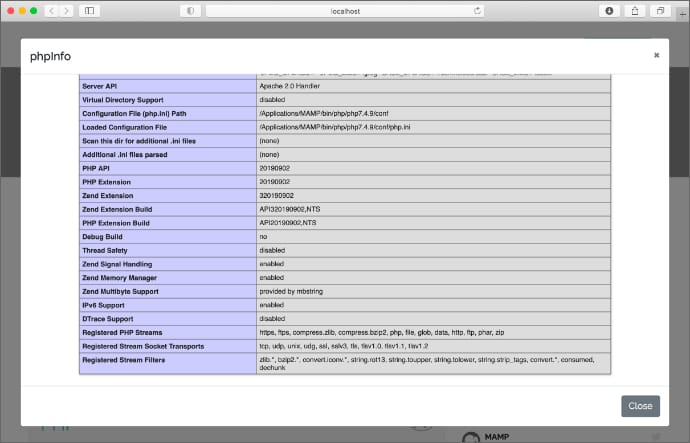Minimize the window with the yellow button
This screenshot has height=443, width=690.
[21, 10]
